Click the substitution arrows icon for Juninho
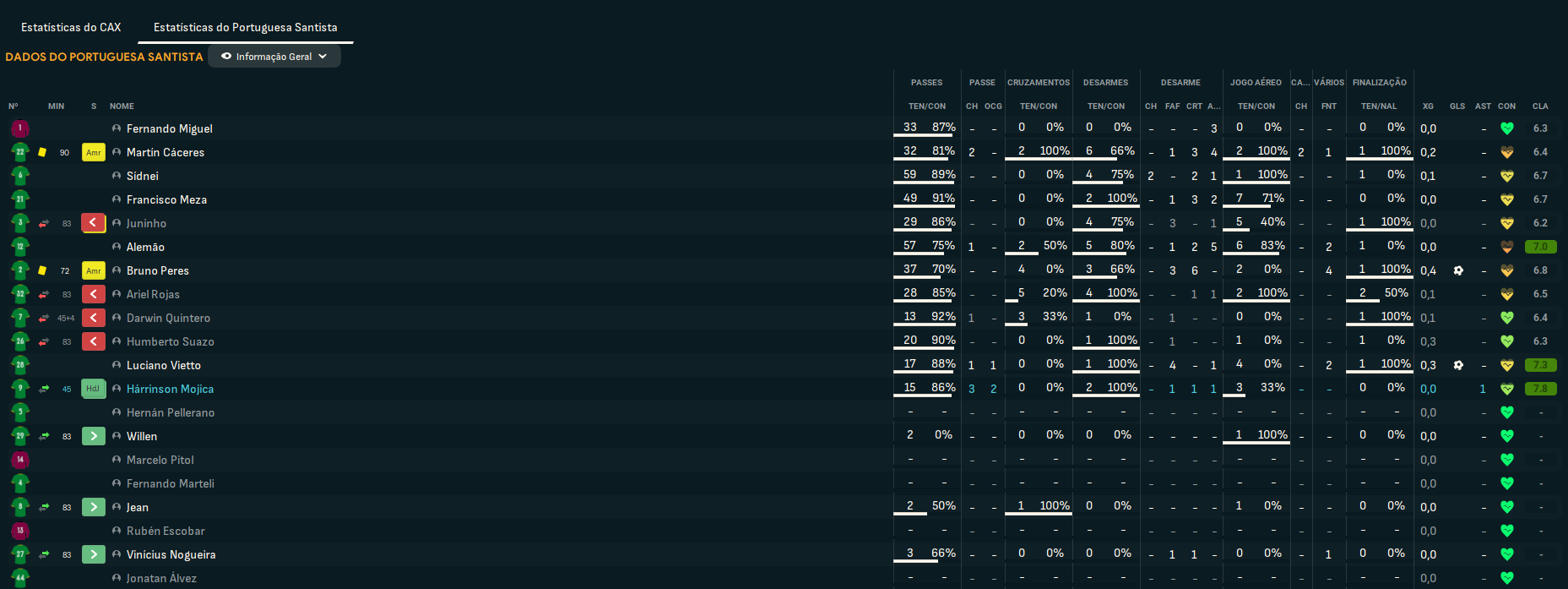Screen dimensions: 1568x589 (44, 223)
